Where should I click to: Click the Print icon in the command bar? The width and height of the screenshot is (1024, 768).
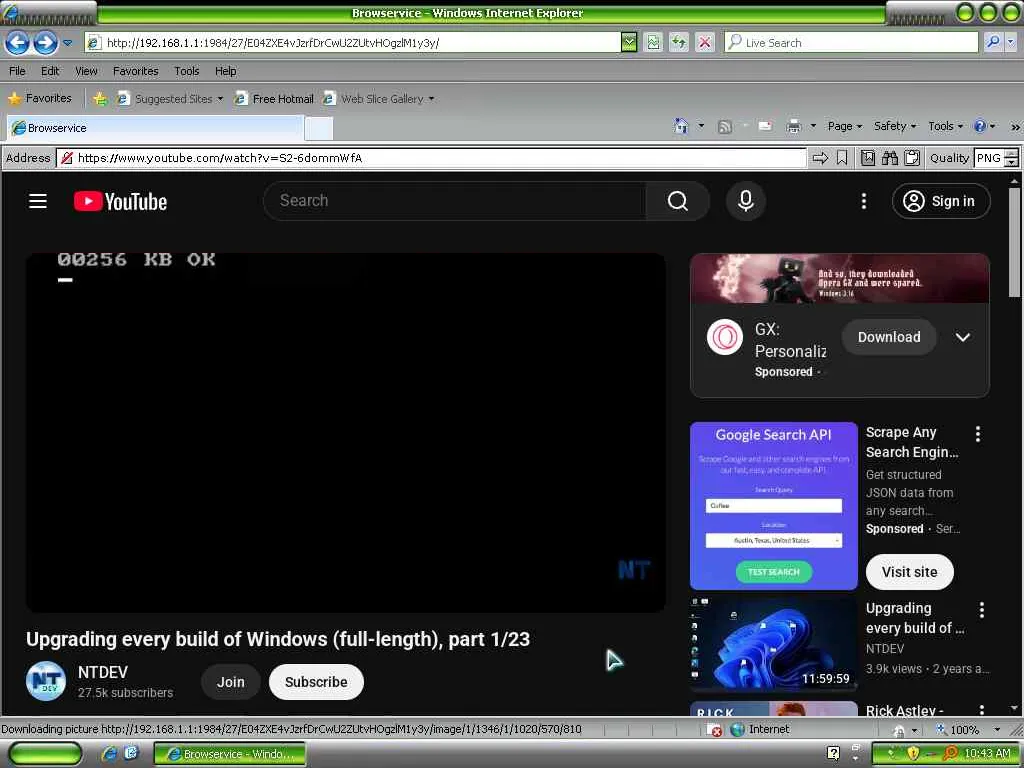point(793,126)
